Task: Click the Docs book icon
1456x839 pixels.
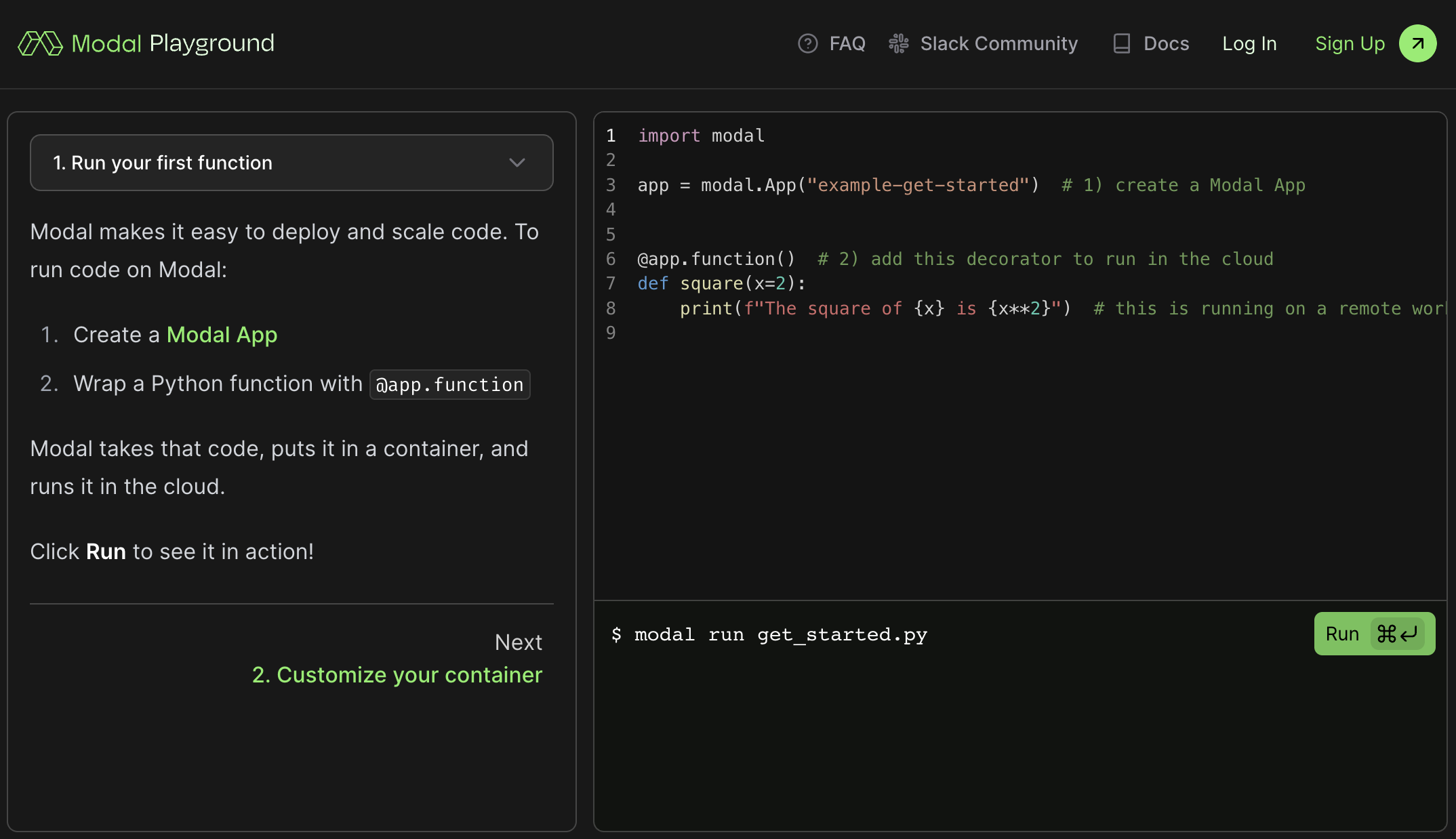Action: [x=1122, y=43]
